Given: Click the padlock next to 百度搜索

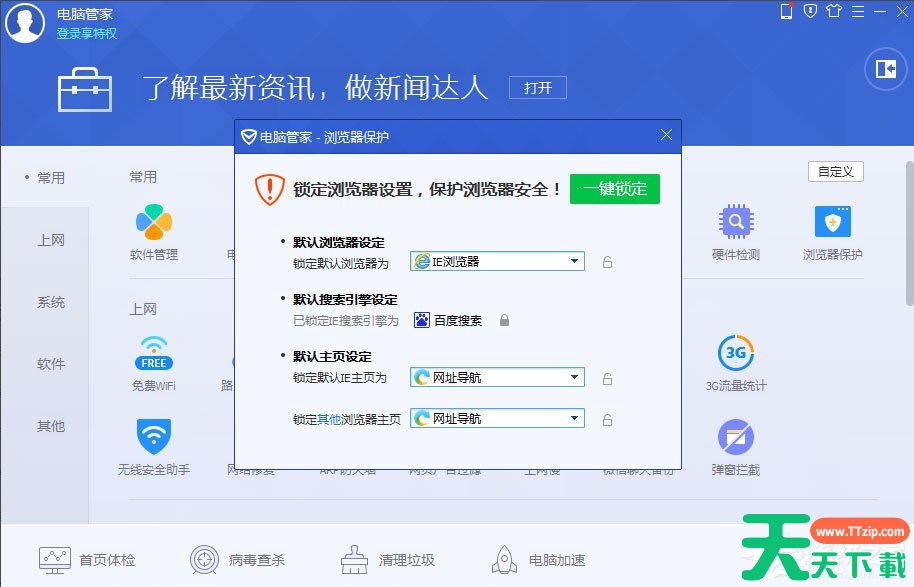Looking at the screenshot, I should [507, 319].
